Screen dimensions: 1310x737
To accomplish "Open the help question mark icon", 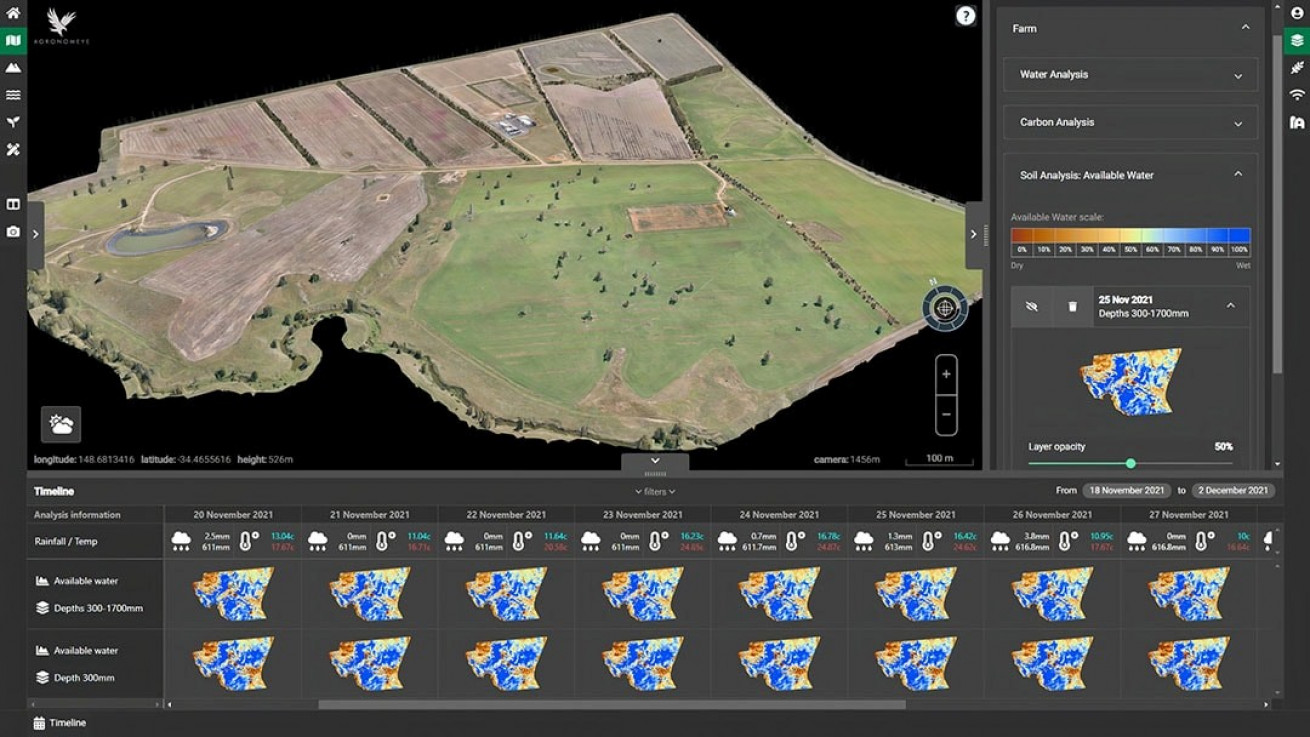I will (965, 16).
